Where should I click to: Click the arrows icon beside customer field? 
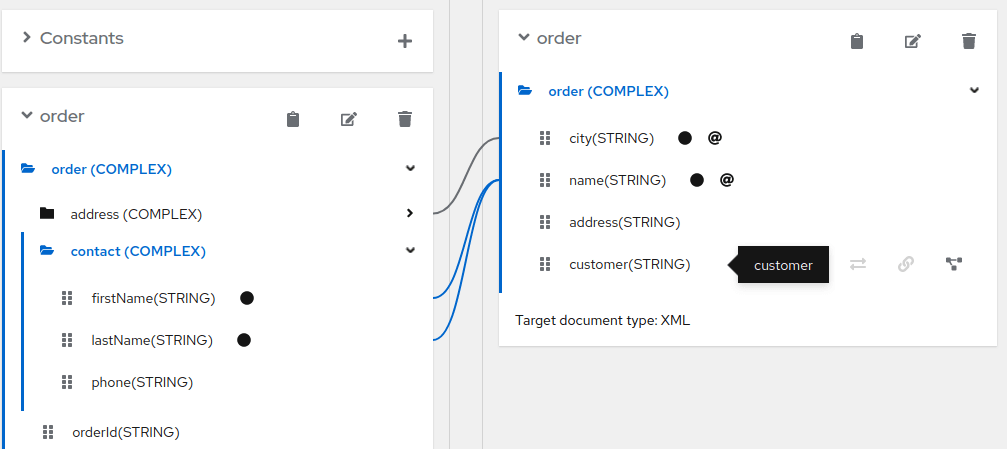coord(858,264)
